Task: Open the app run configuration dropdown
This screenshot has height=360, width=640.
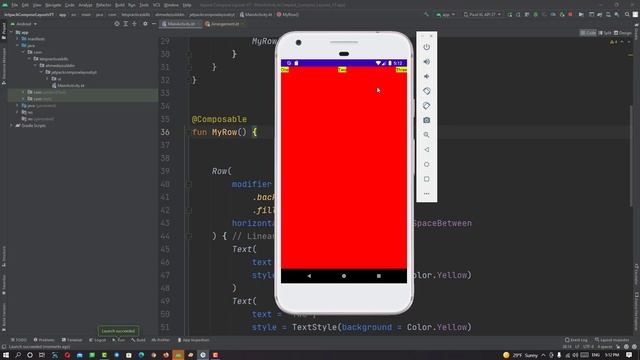Action: coord(446,14)
